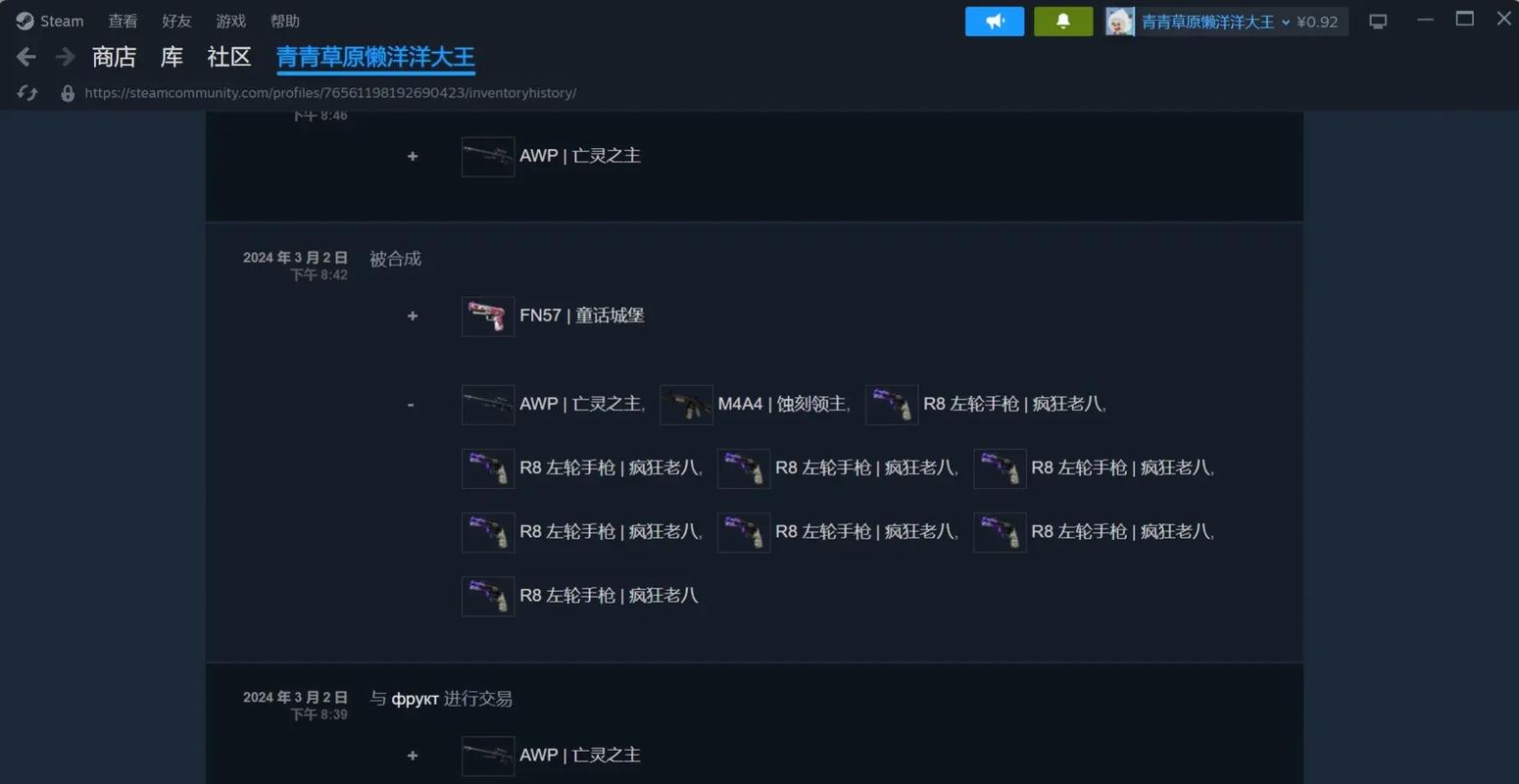The width and height of the screenshot is (1519, 784).
Task: Open the green notifications bell
Action: pyautogui.click(x=1063, y=21)
